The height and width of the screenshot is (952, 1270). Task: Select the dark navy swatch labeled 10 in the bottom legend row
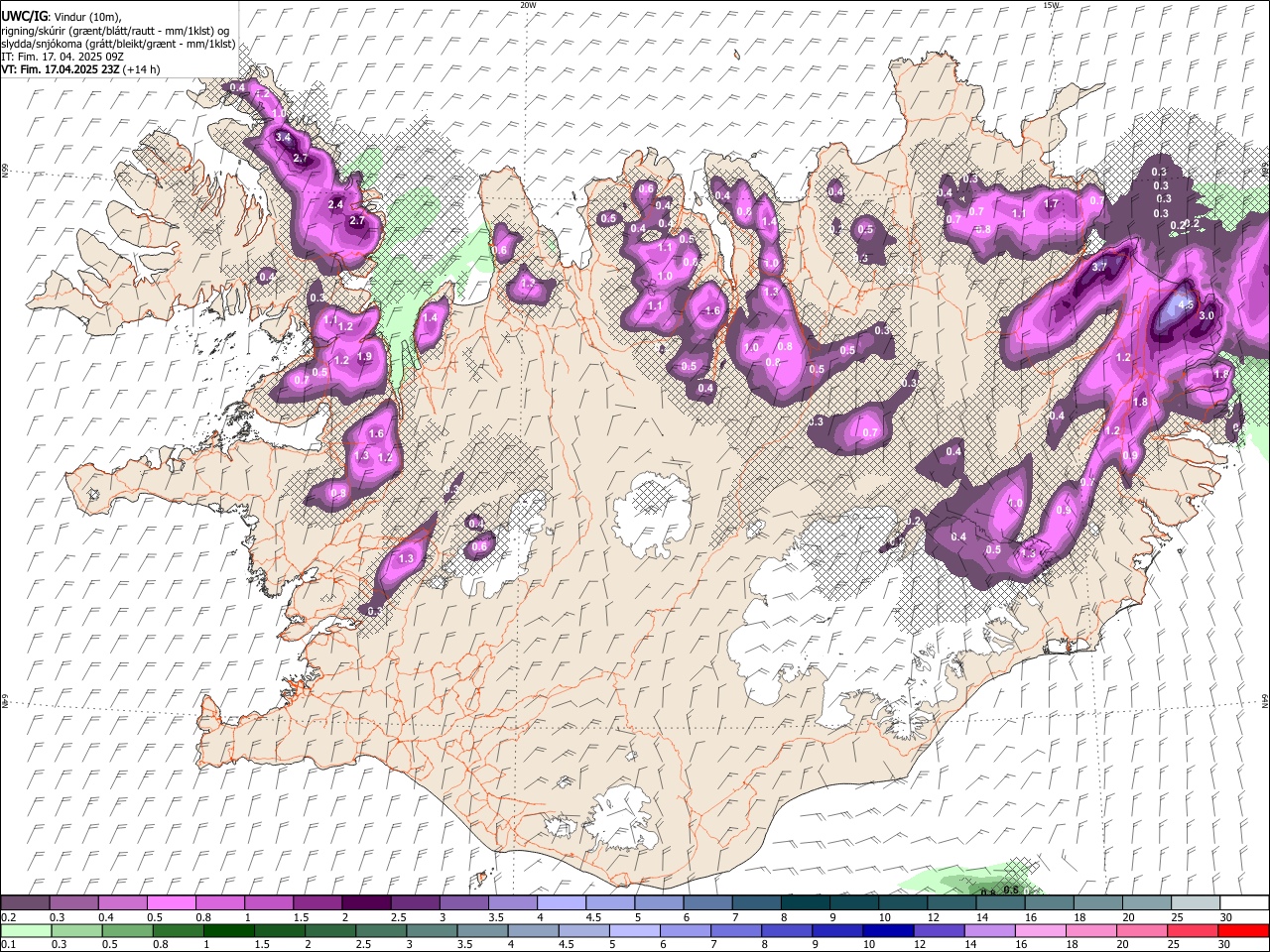(x=887, y=931)
